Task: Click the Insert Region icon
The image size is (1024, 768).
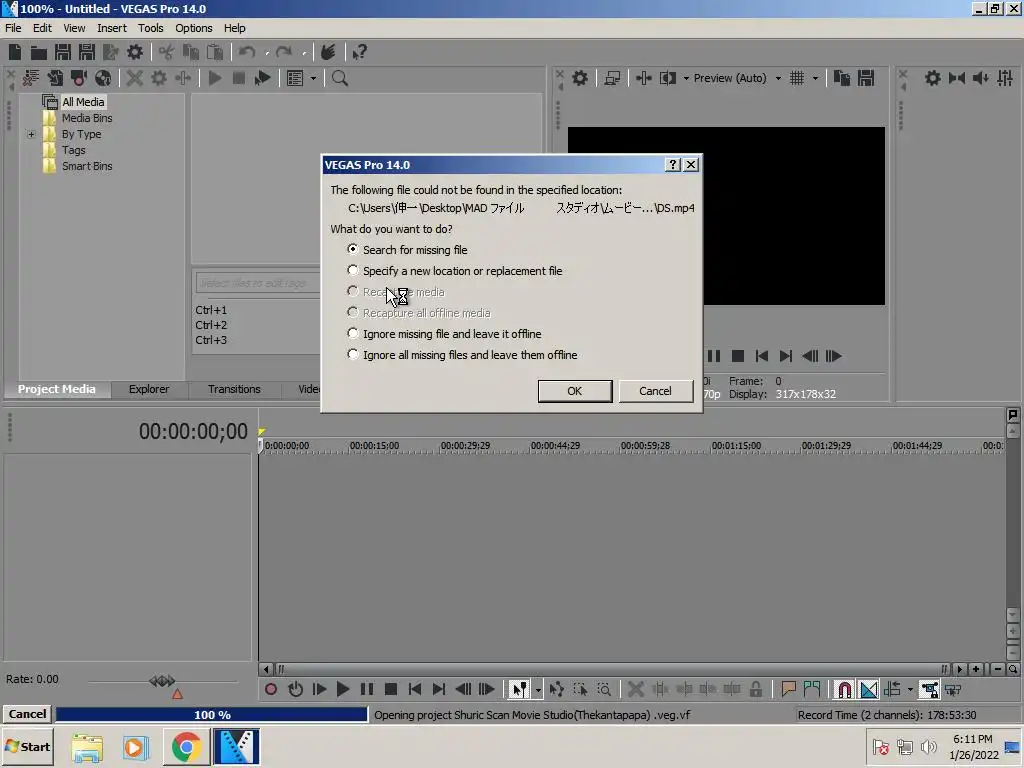Action: (812, 690)
